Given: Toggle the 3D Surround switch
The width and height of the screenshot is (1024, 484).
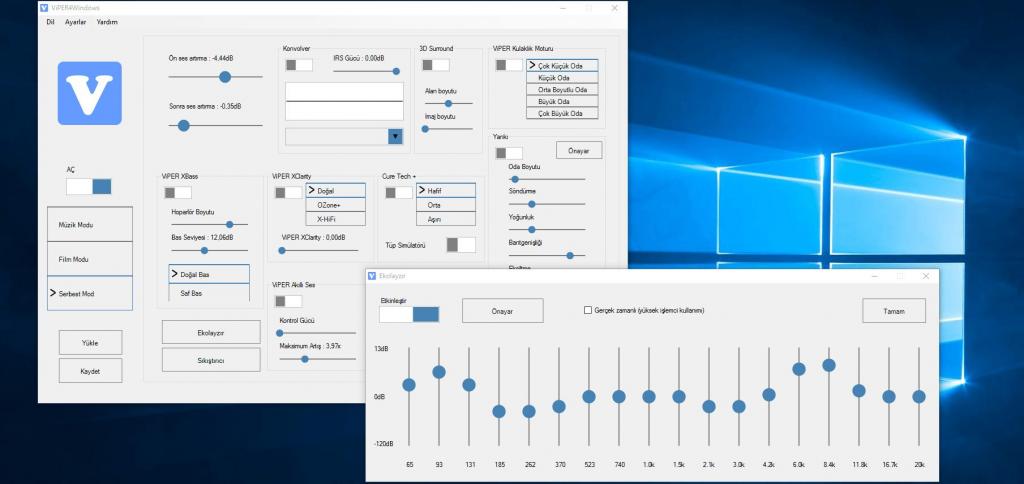Looking at the screenshot, I should click(x=436, y=65).
